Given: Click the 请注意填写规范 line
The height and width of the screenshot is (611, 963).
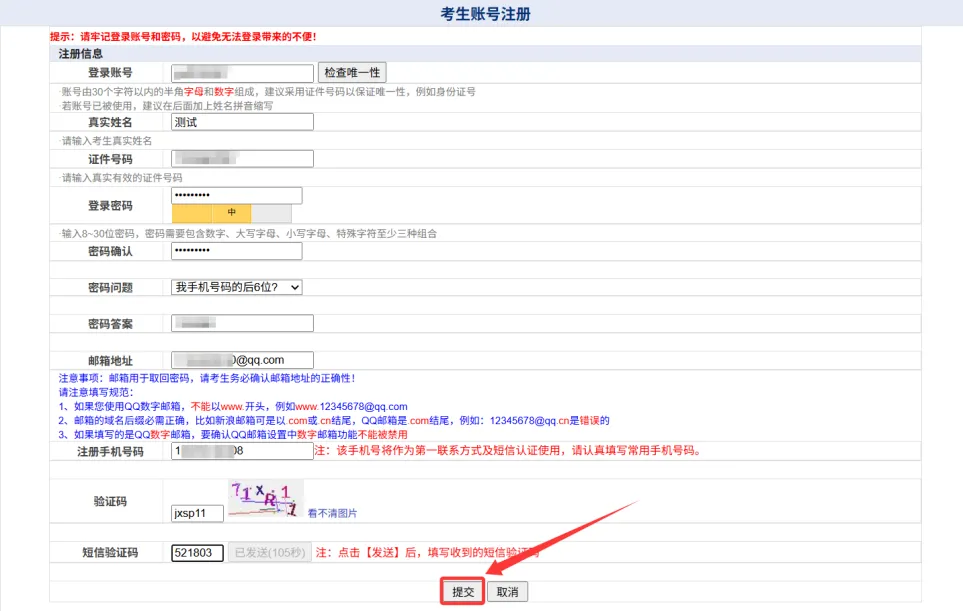Looking at the screenshot, I should tap(96, 392).
